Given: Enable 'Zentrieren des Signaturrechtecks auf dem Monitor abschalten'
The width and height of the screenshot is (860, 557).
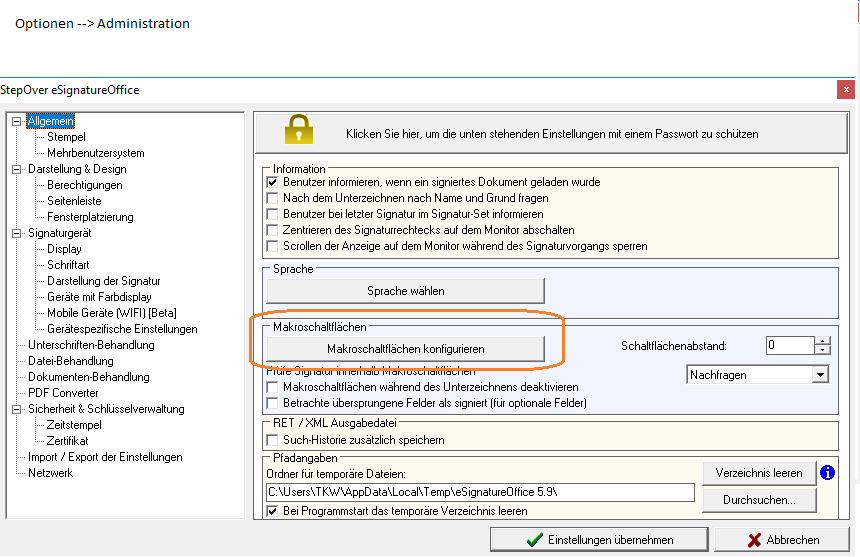Looking at the screenshot, I should point(272,230).
